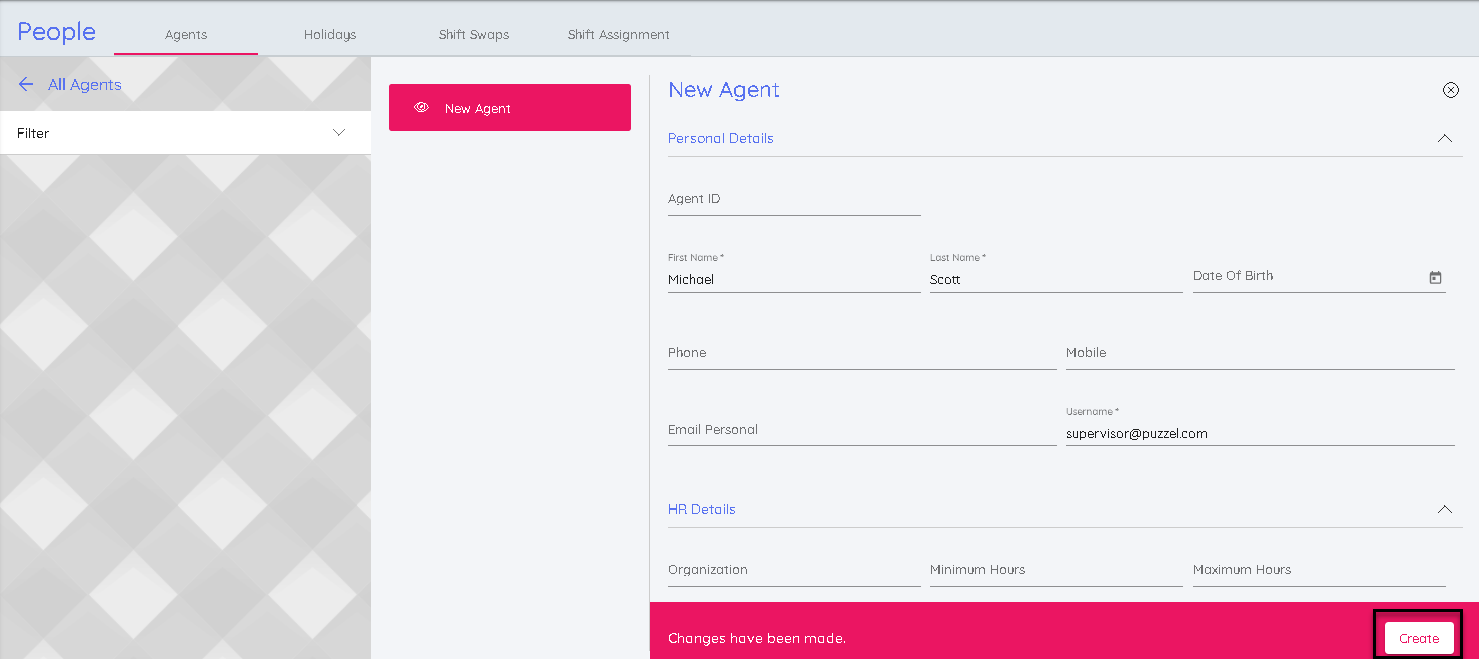Close the New Agent panel with X icon
Image resolution: width=1479 pixels, height=659 pixels.
[1450, 90]
